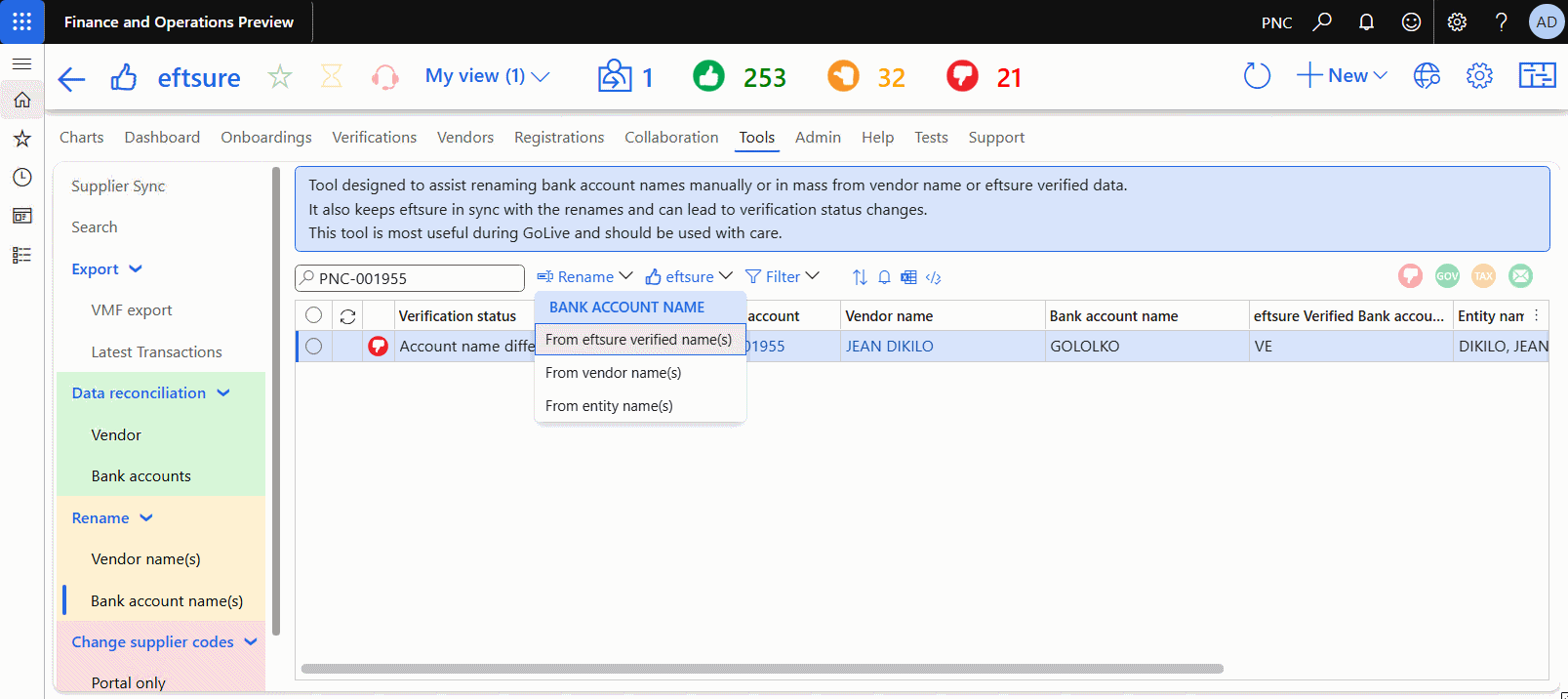Image resolution: width=1568 pixels, height=699 pixels.
Task: Toggle the green email filter badge
Action: pos(1520,276)
